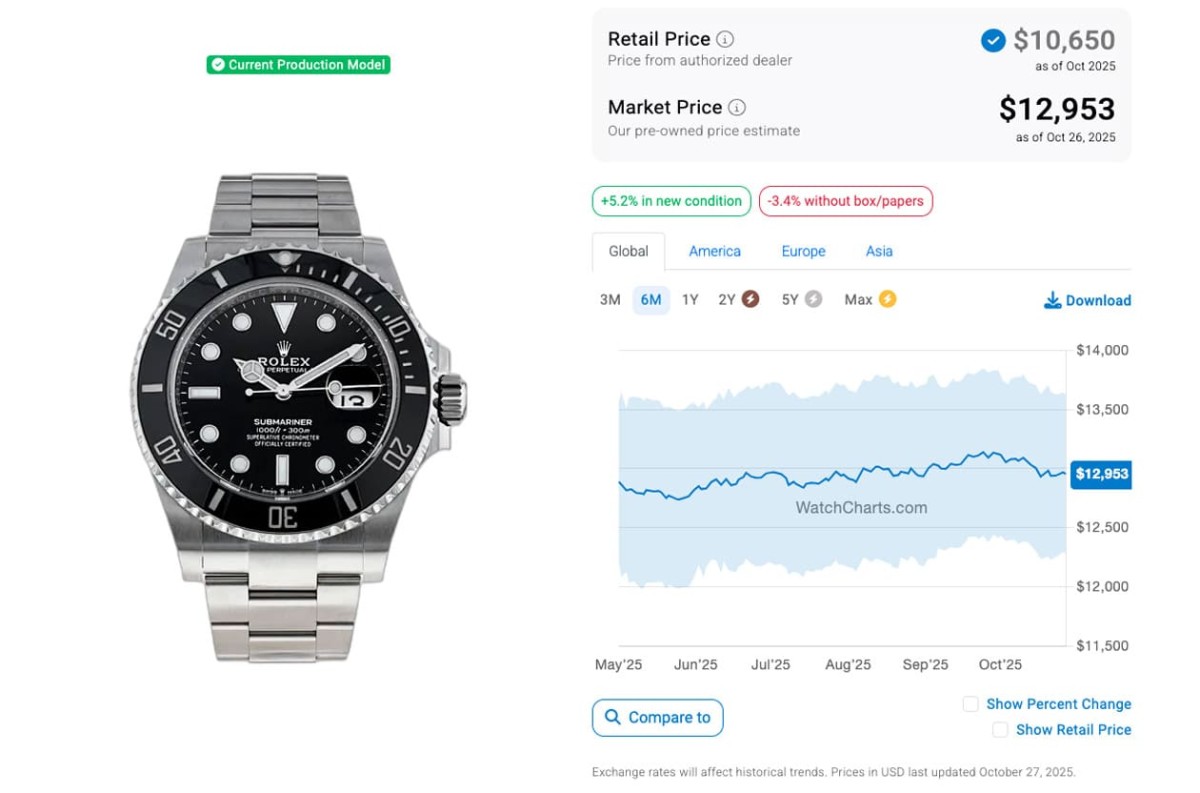Click the Max gold lightning icon
1200x793 pixels.
coord(887,299)
